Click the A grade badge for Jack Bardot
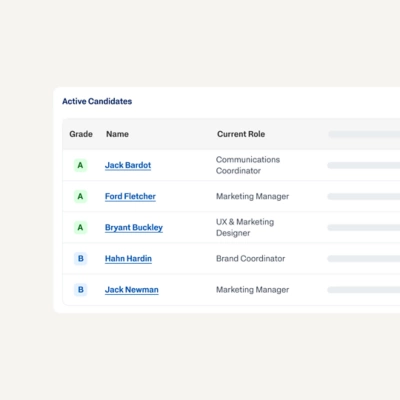The height and width of the screenshot is (400, 400). 80,165
